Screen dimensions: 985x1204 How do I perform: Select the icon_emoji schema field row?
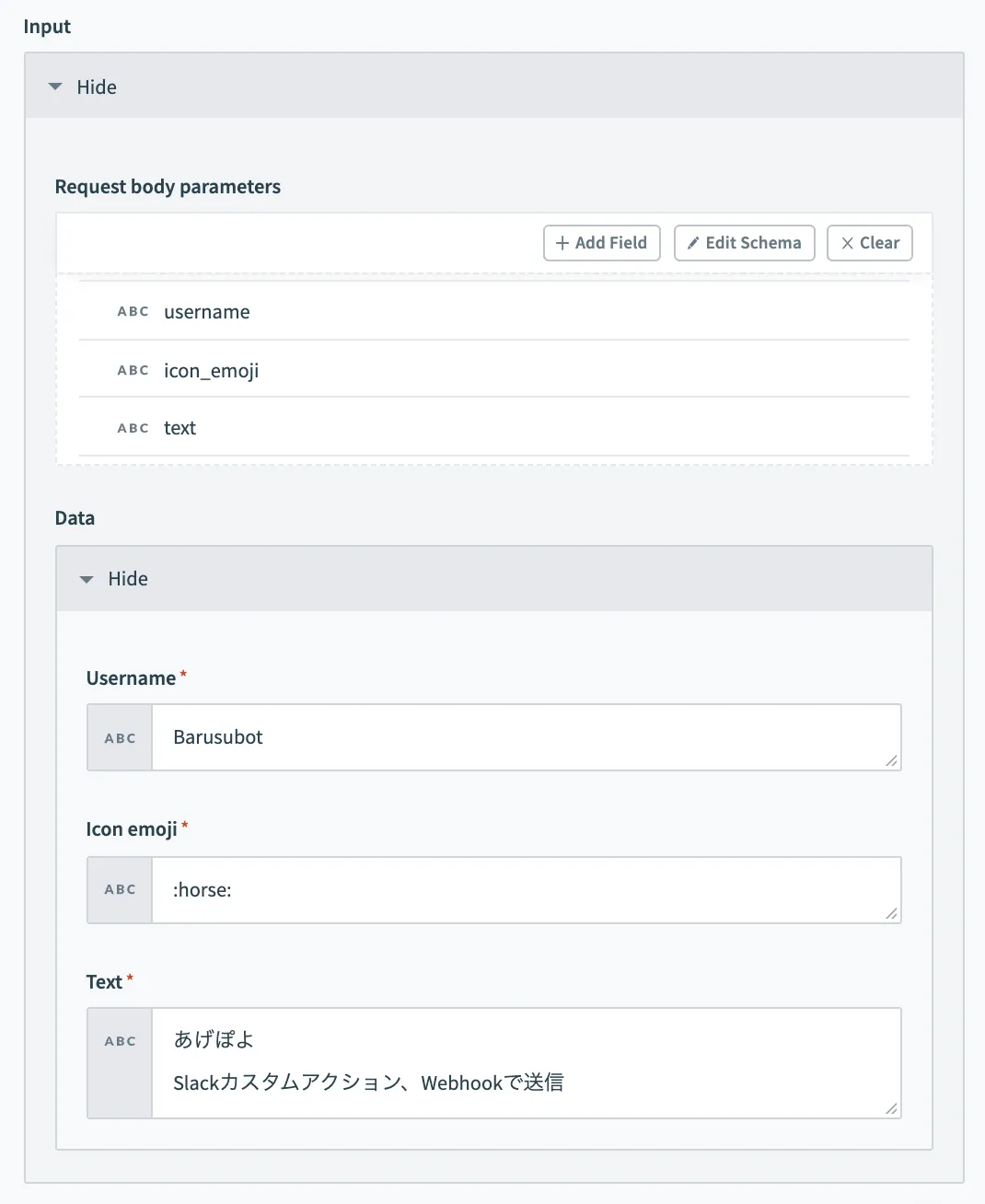pyautogui.click(x=493, y=370)
